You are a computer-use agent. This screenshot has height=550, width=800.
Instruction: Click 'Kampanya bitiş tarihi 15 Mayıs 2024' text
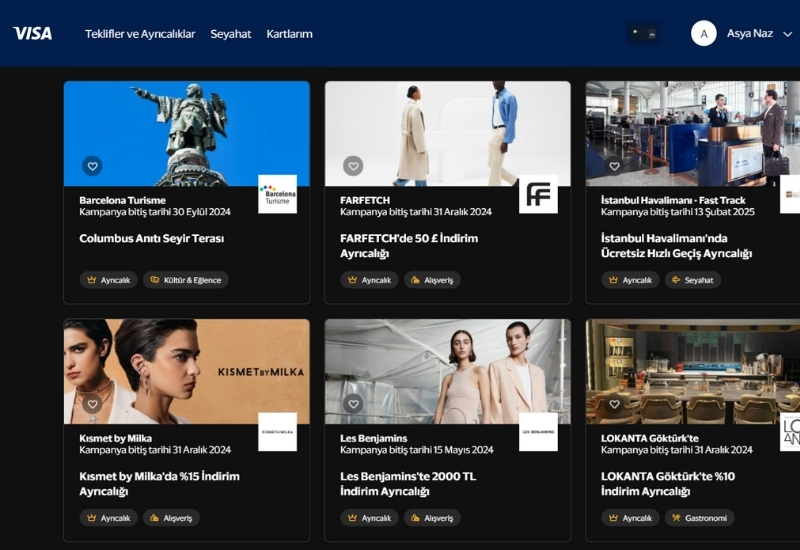(417, 450)
